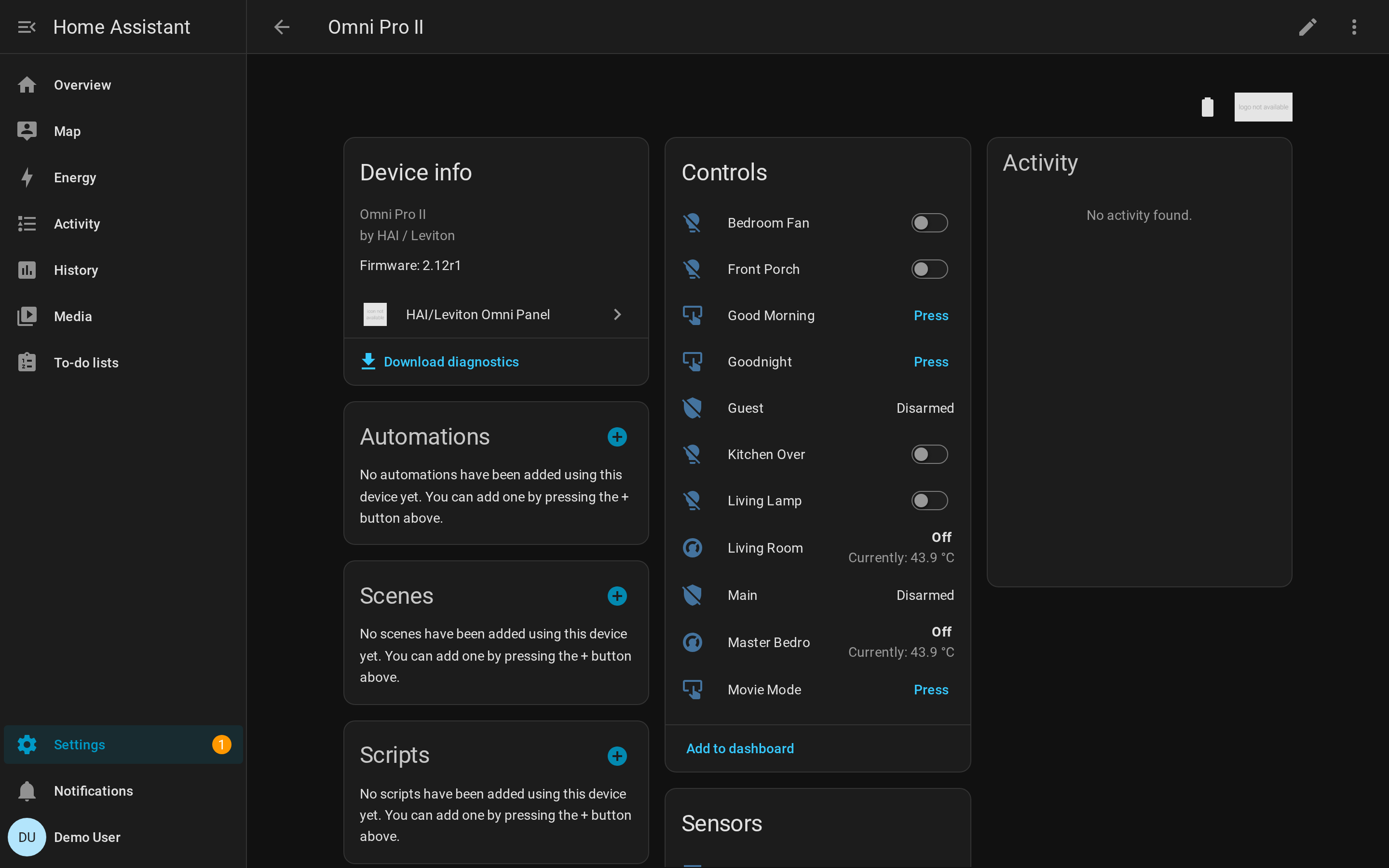The image size is (1389, 868).
Task: Collapse the sidebar menu icon
Action: point(27,27)
